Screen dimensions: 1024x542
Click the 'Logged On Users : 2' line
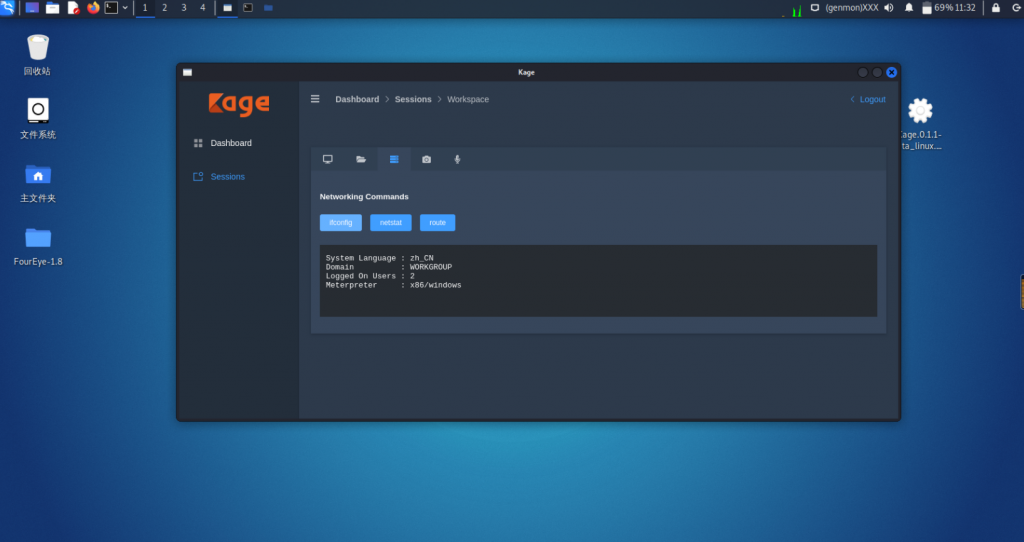click(370, 276)
